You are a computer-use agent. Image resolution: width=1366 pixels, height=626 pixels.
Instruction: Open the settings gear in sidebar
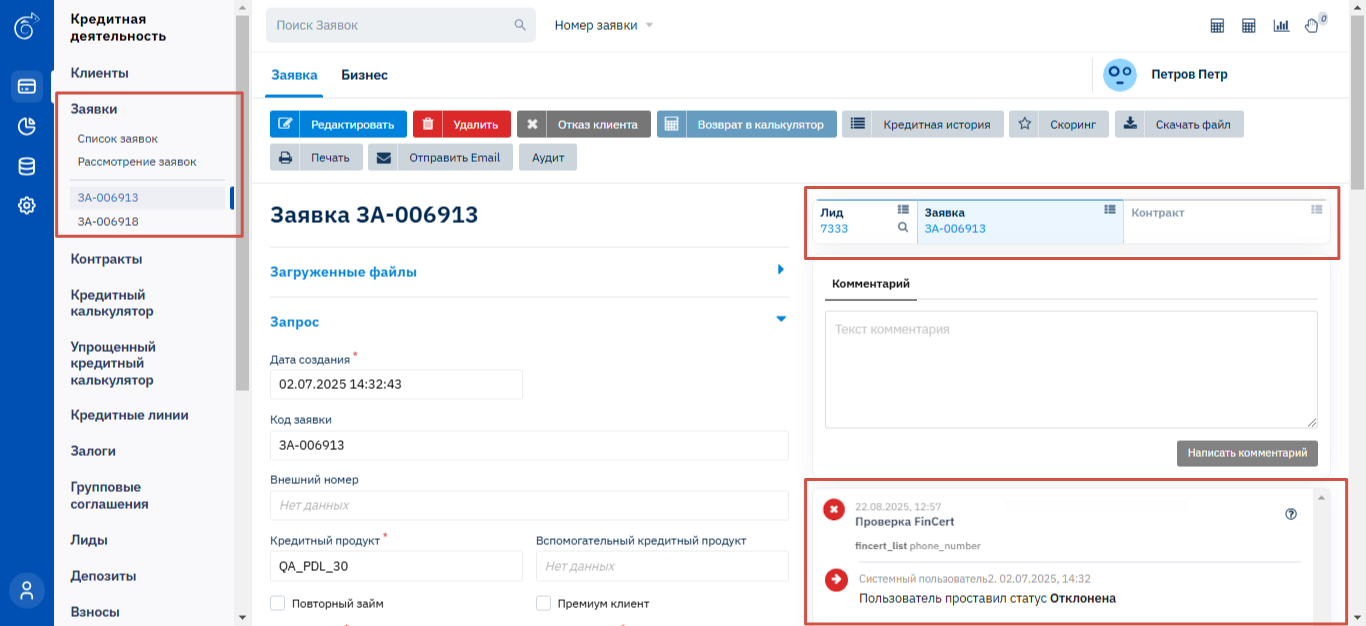tap(27, 206)
